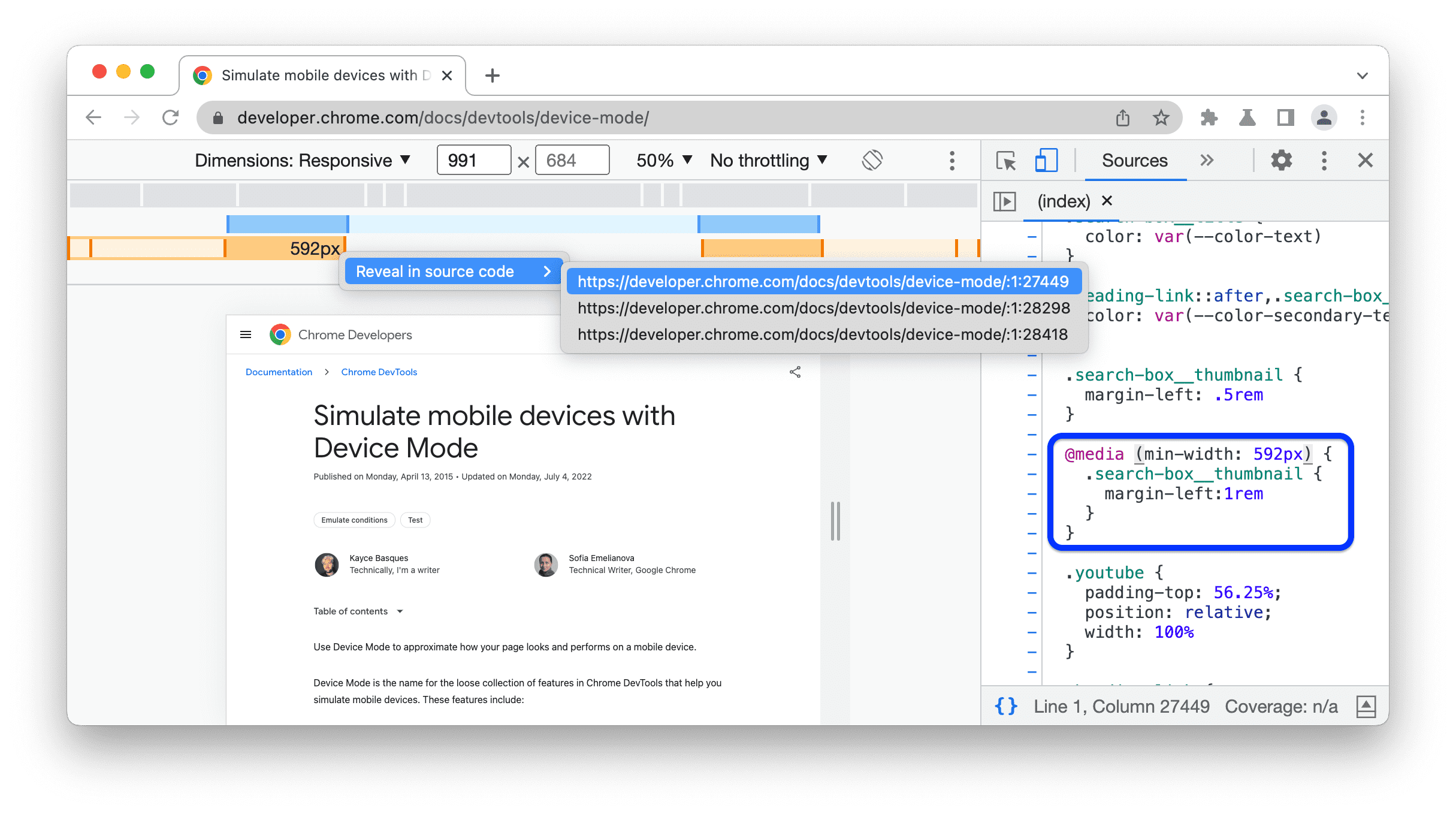The image size is (1456, 814).
Task: Click the DevTools settings gear icon
Action: [x=1282, y=161]
